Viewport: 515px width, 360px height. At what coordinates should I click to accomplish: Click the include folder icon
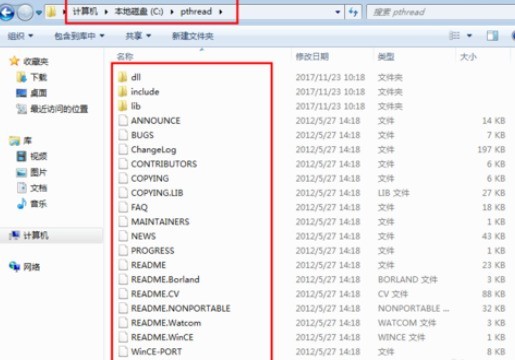point(123,91)
